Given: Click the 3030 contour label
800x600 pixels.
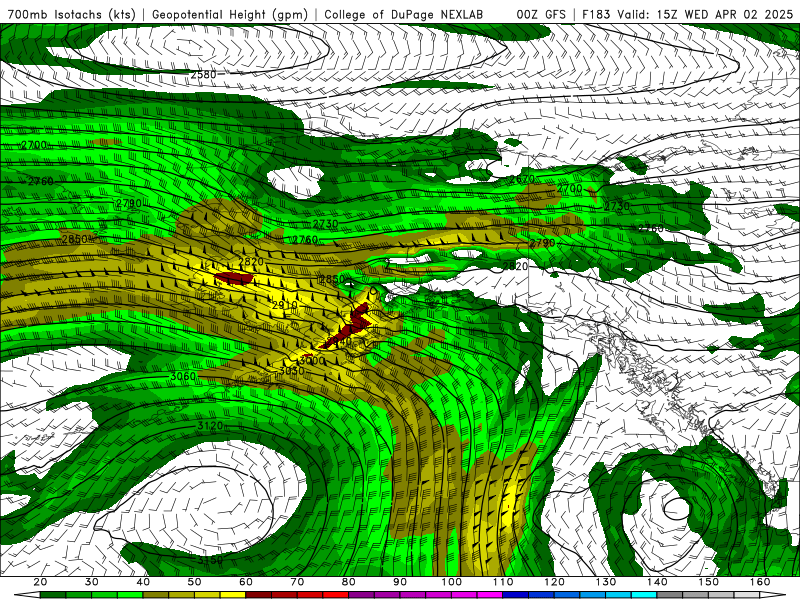Looking at the screenshot, I should [291, 371].
